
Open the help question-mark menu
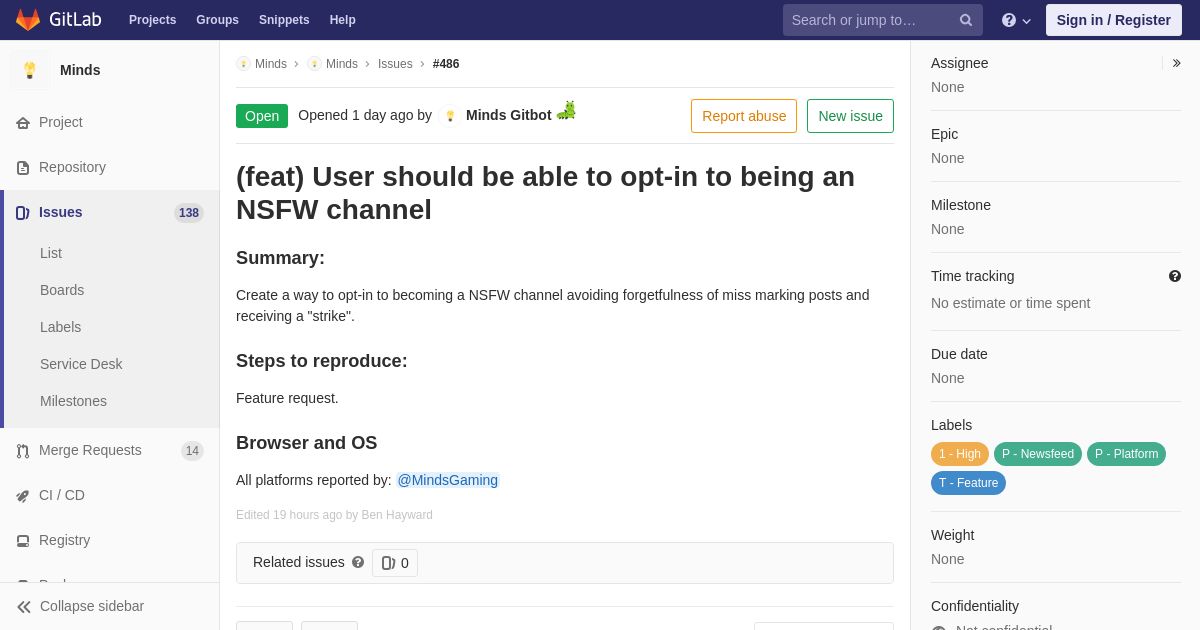click(x=1016, y=20)
